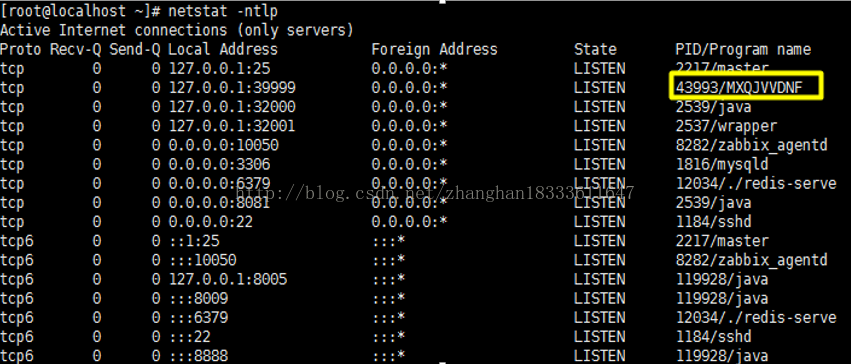Click 'tcp' protocol on the 0.0.0.0:22 row
The width and height of the screenshot is (851, 364).
coord(12,221)
